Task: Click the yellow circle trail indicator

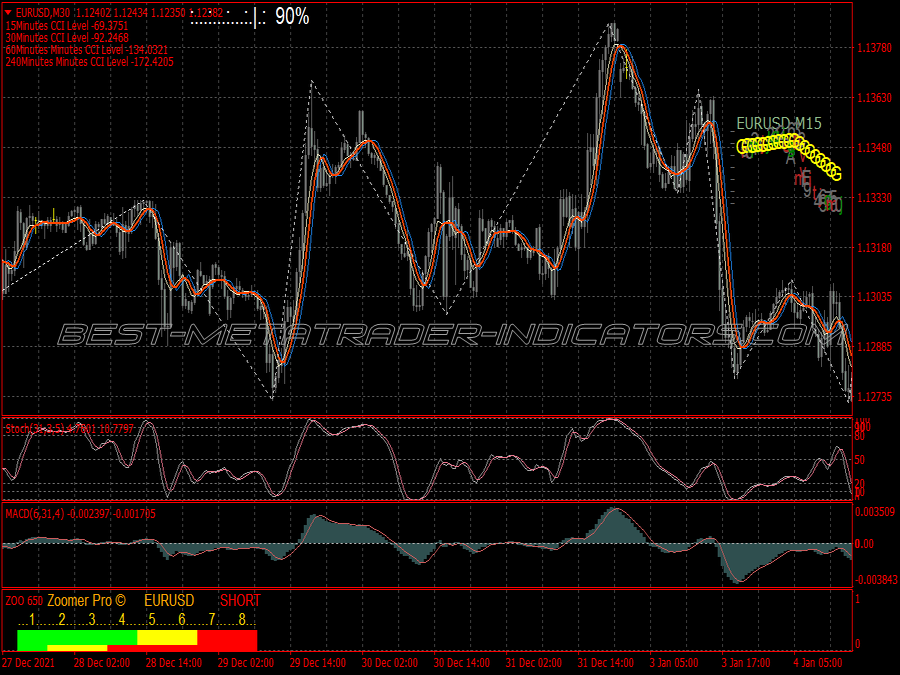Action: click(789, 152)
